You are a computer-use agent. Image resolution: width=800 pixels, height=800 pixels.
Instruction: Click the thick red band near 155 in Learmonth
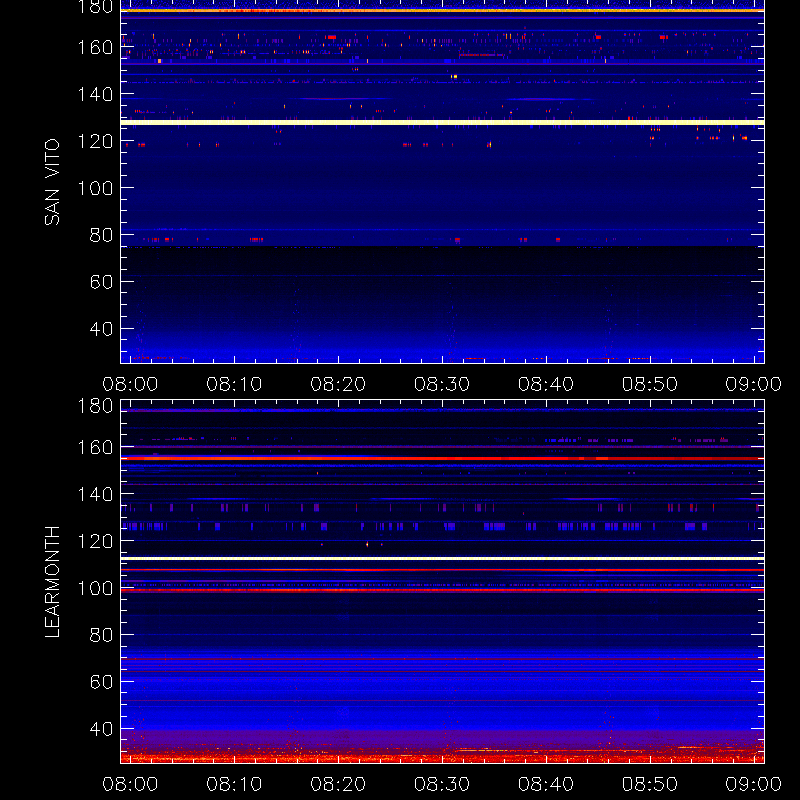[x=442, y=459]
